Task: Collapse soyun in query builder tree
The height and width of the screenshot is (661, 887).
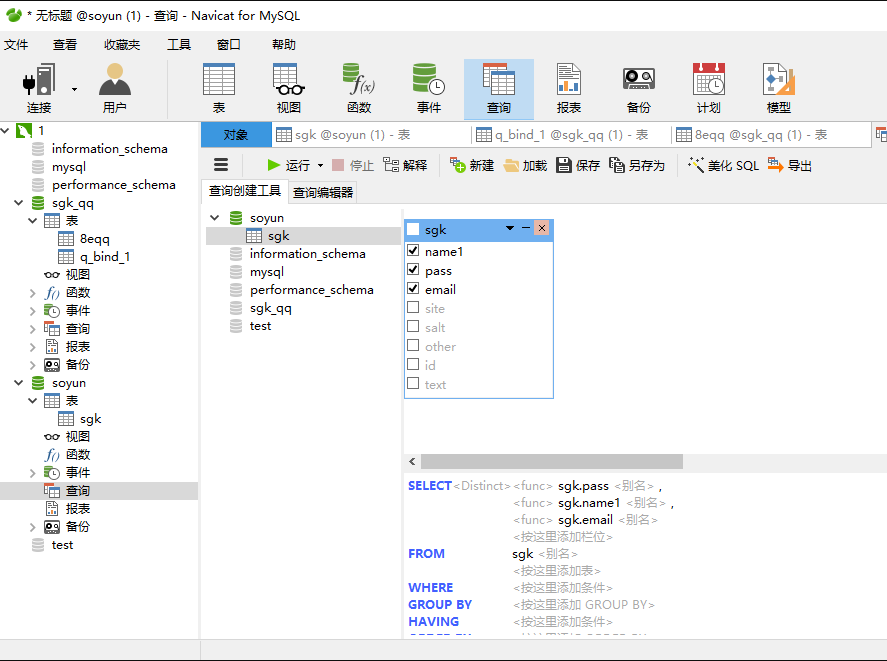Action: pos(214,217)
